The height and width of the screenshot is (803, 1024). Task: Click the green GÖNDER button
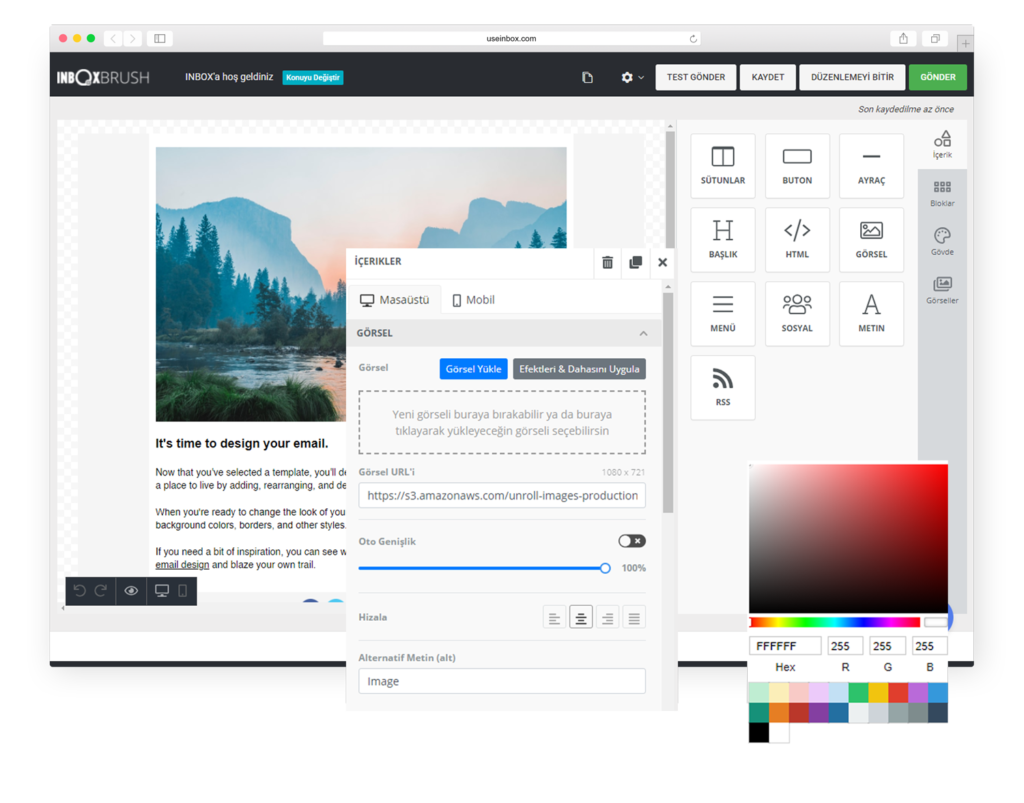pos(937,77)
